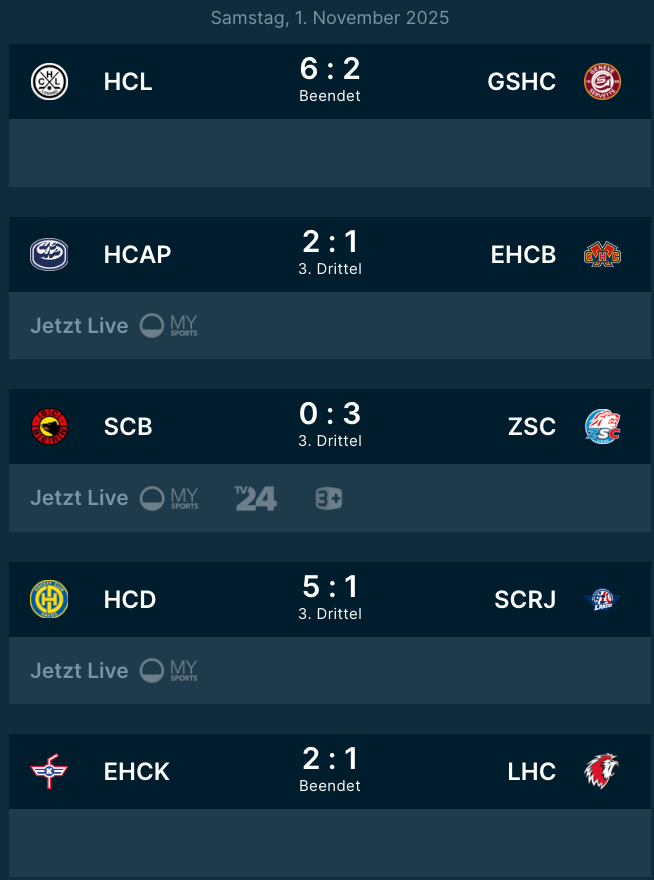
Task: Click the HCD team name
Action: 130,599
